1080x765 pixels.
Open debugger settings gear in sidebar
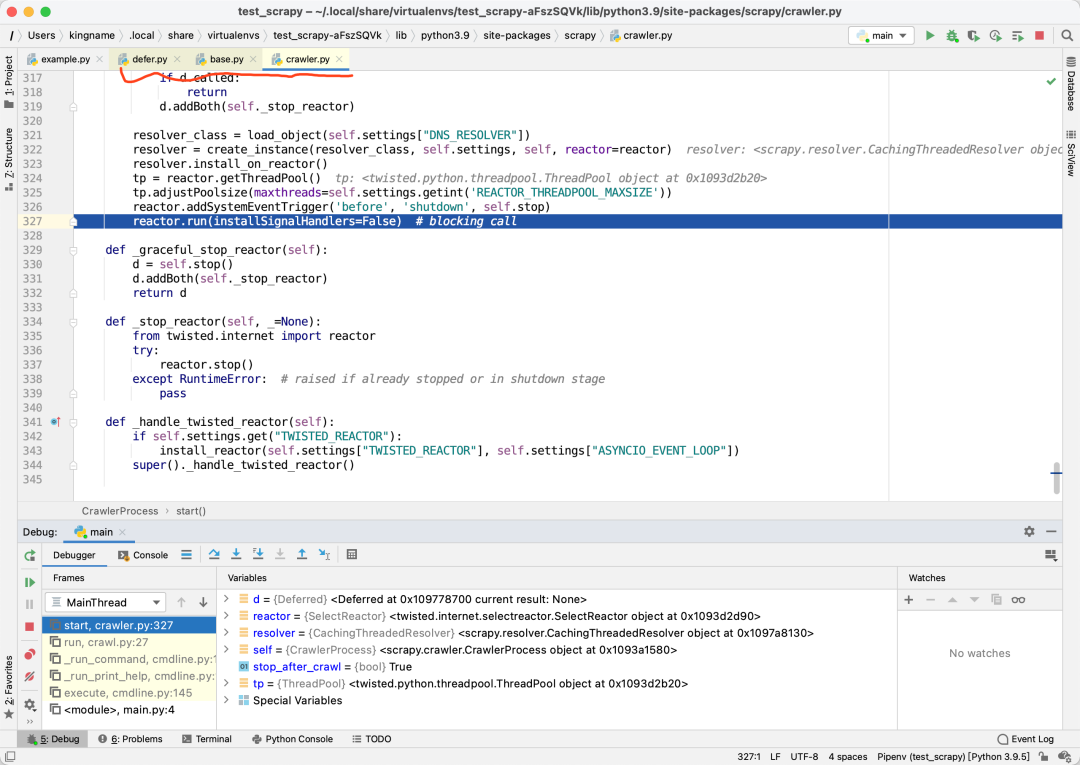tap(30, 704)
